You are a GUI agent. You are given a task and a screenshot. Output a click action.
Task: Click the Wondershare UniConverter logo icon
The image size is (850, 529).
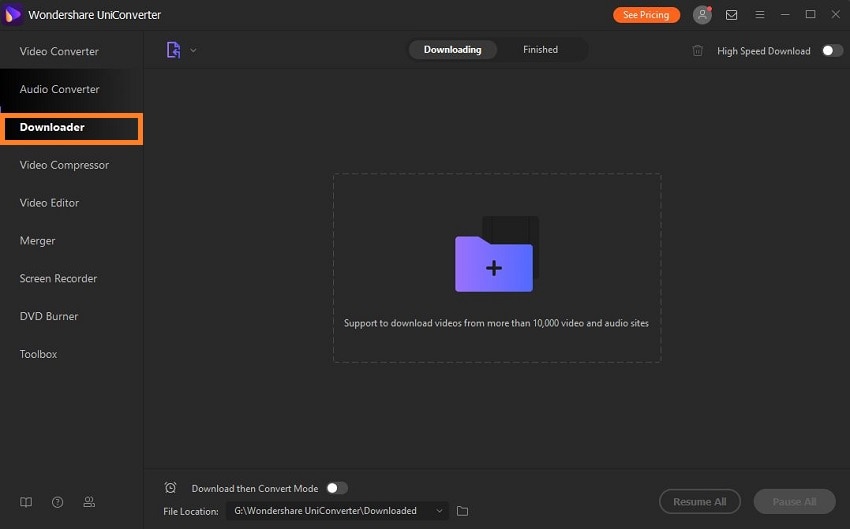tap(12, 15)
